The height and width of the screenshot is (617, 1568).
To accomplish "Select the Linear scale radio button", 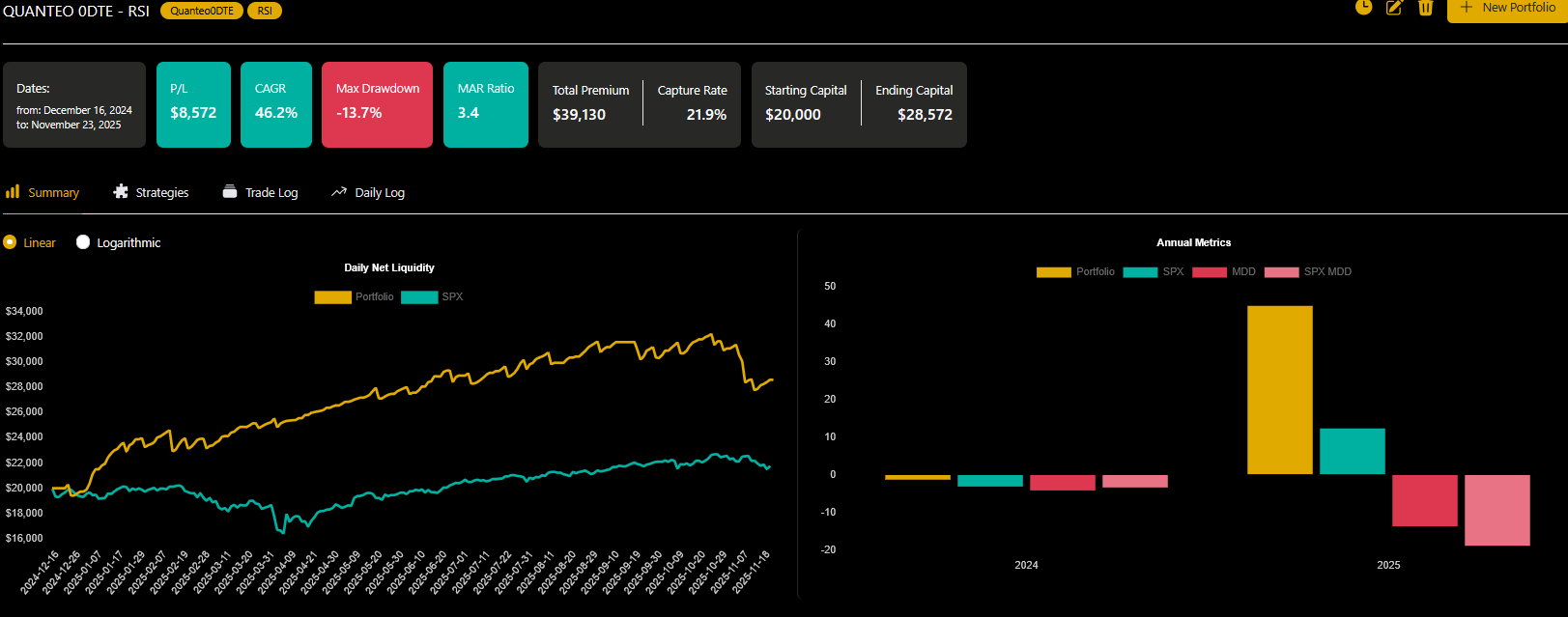I will point(10,242).
